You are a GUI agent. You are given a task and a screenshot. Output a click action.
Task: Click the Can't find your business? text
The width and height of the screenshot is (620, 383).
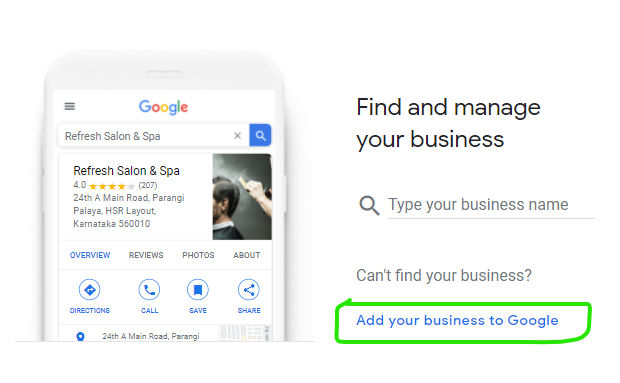coord(444,275)
